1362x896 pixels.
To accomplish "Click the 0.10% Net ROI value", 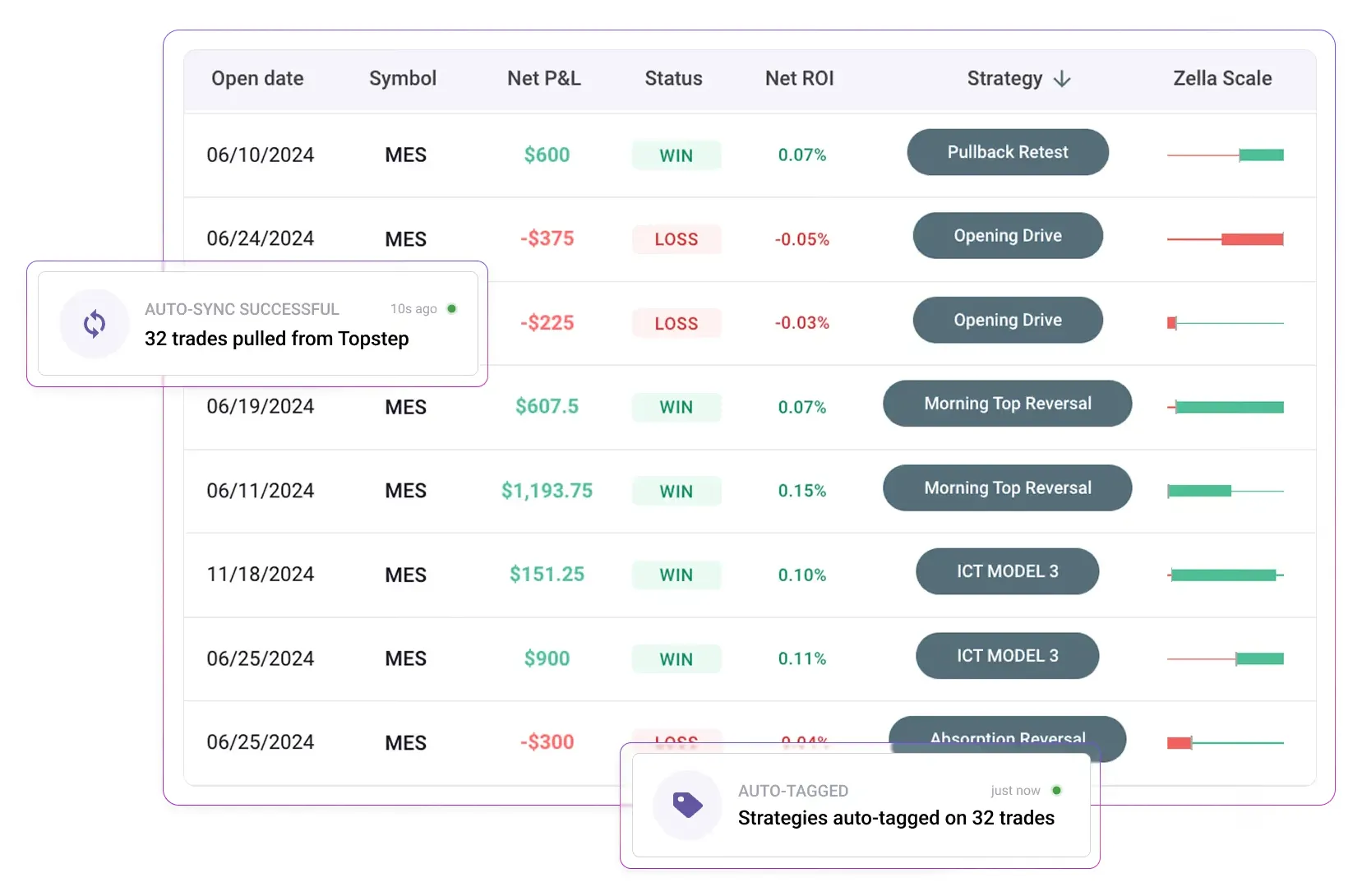I will pos(802,575).
